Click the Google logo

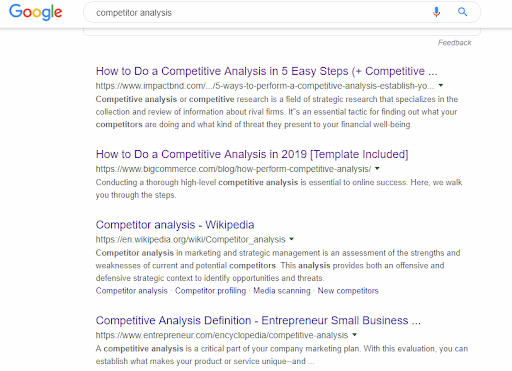[x=36, y=12]
